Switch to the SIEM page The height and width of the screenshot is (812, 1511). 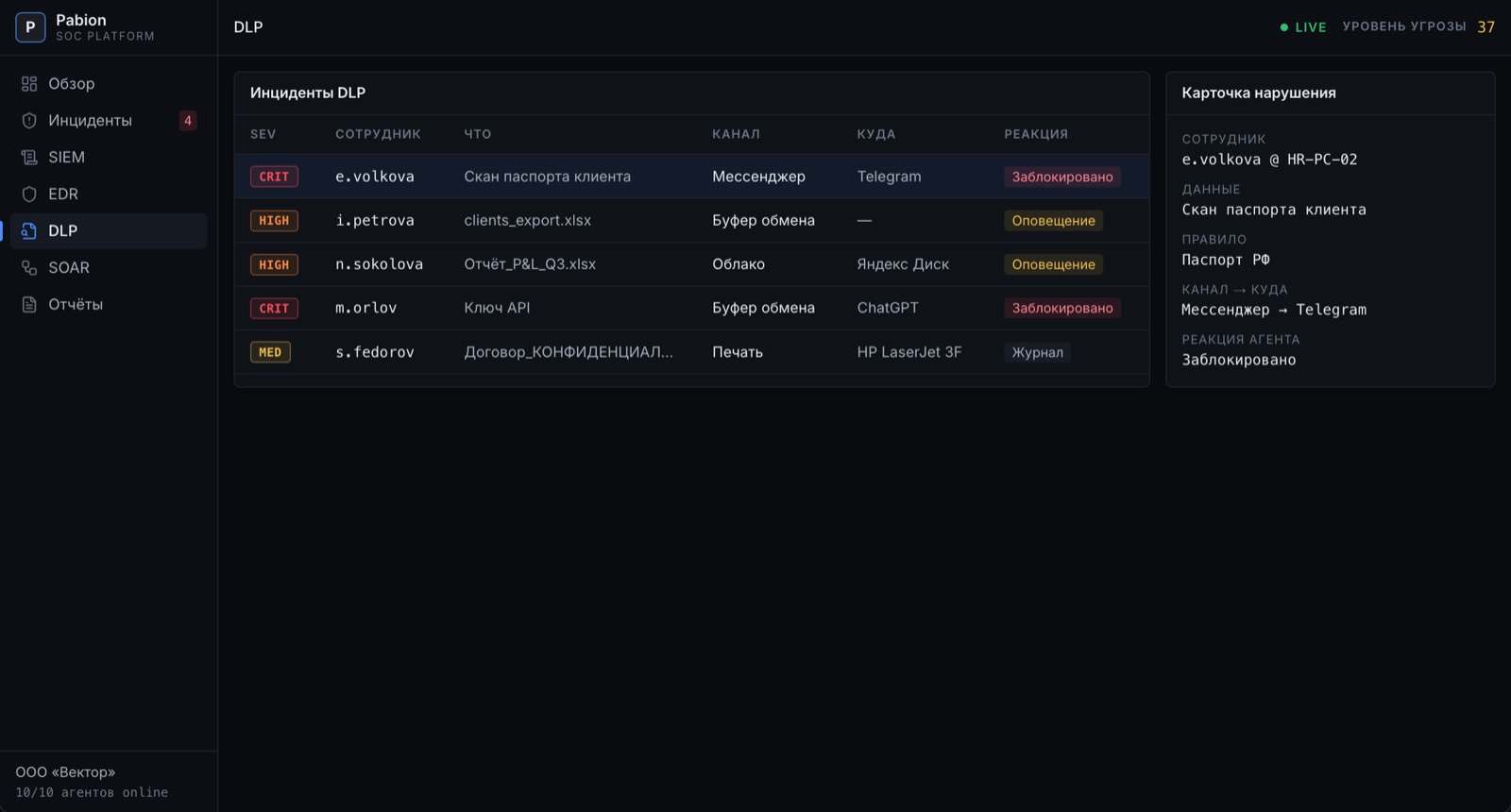[109, 158]
